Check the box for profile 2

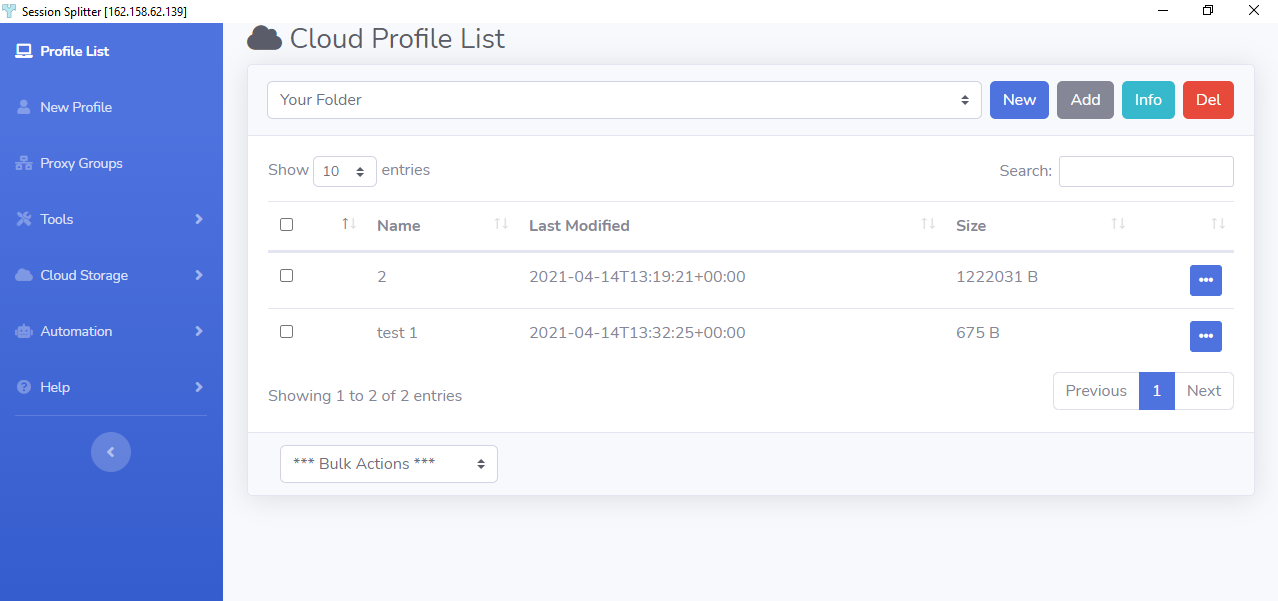pyautogui.click(x=287, y=276)
